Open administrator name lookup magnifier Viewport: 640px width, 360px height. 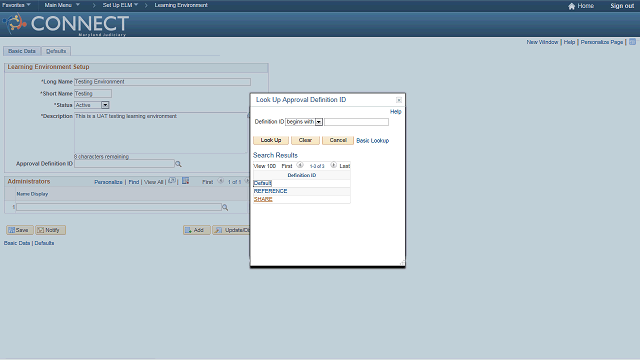pyautogui.click(x=225, y=207)
